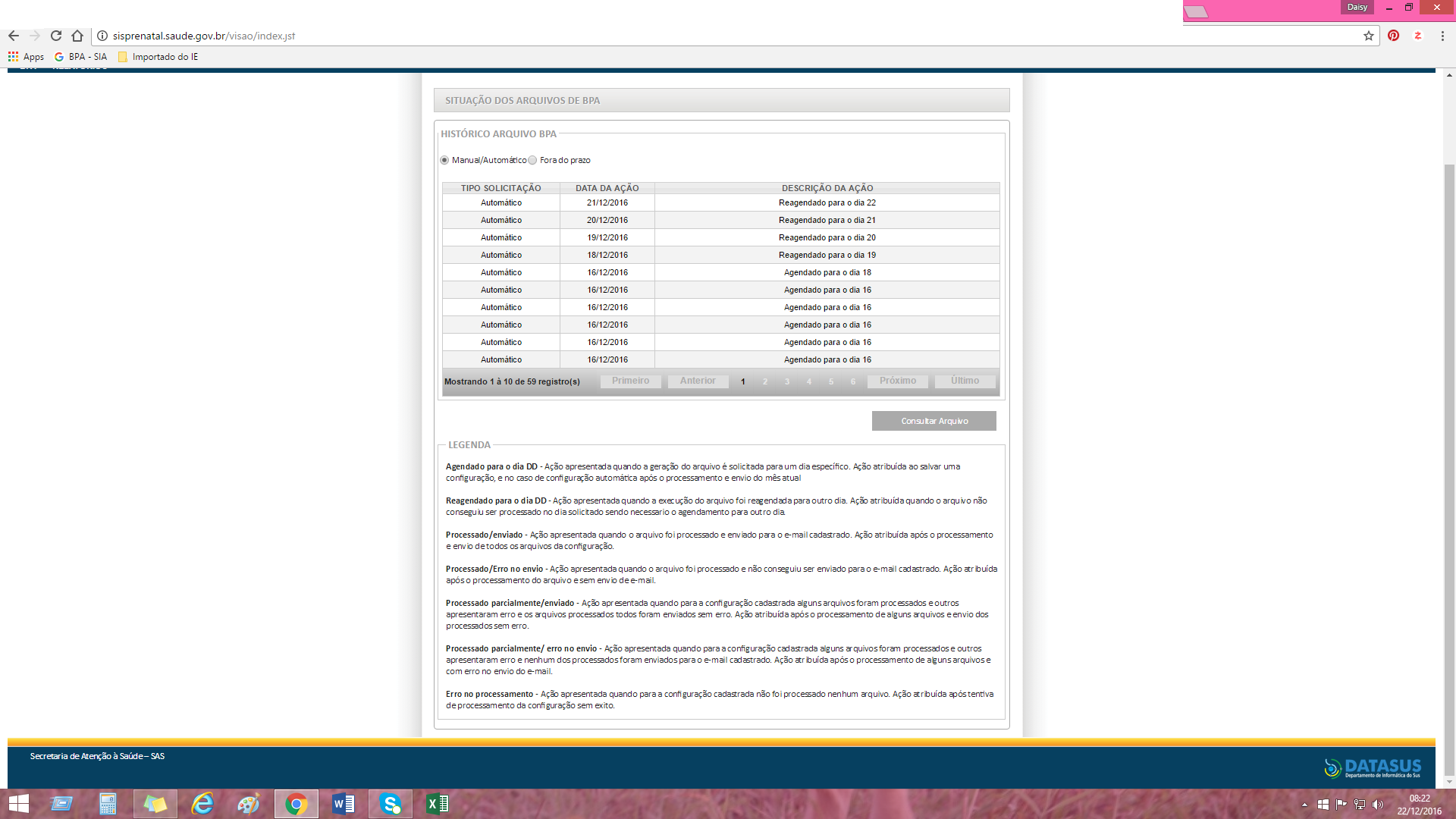
Task: Open the Pinterest extension icon
Action: coord(1394,36)
